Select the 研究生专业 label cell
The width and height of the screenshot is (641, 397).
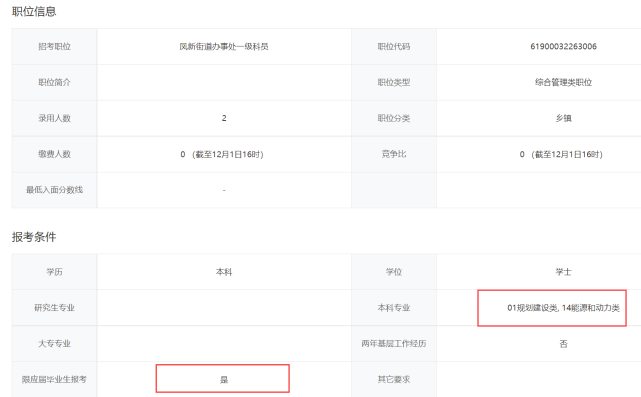(x=54, y=308)
